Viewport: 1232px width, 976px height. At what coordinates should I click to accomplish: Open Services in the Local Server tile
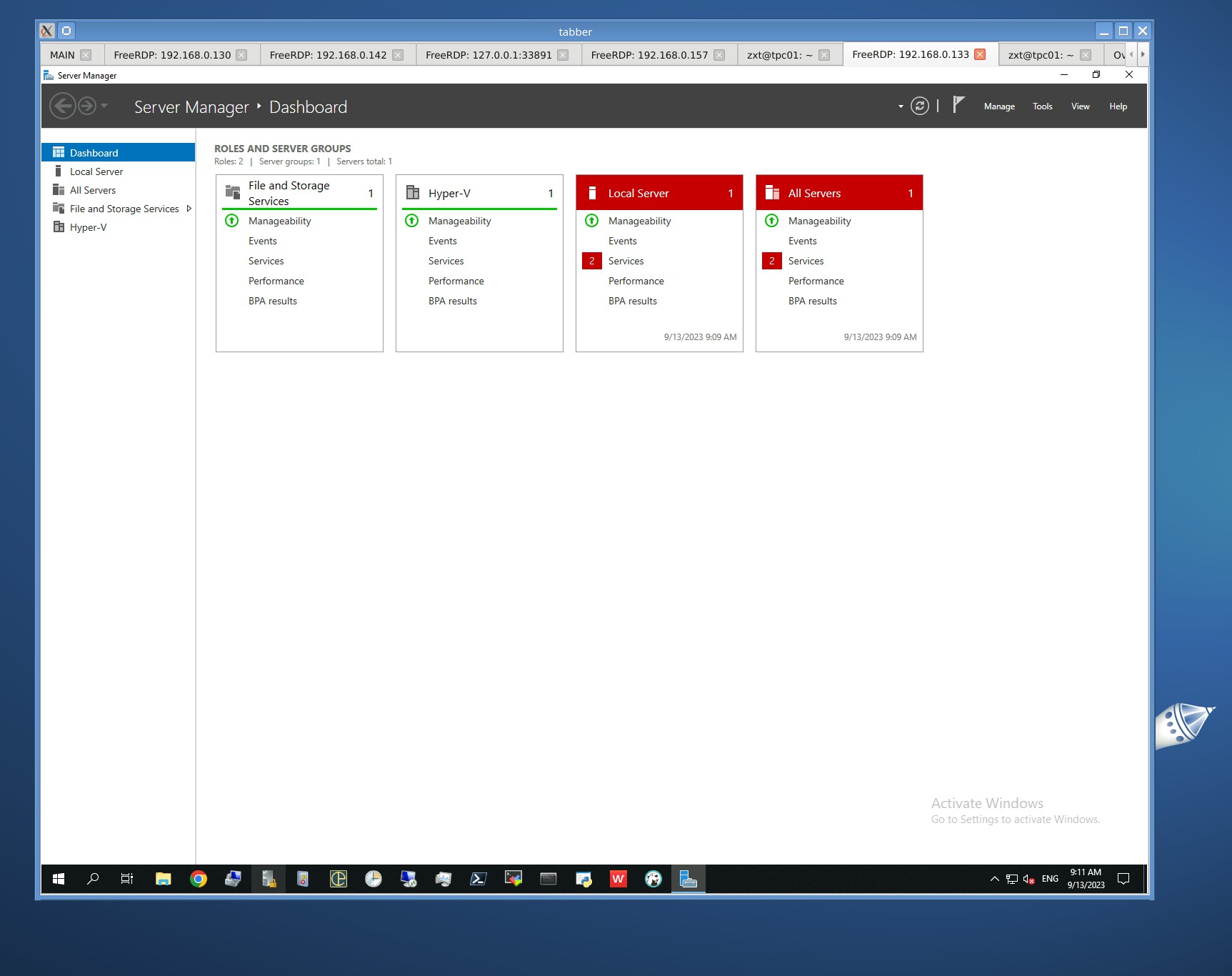click(x=626, y=261)
